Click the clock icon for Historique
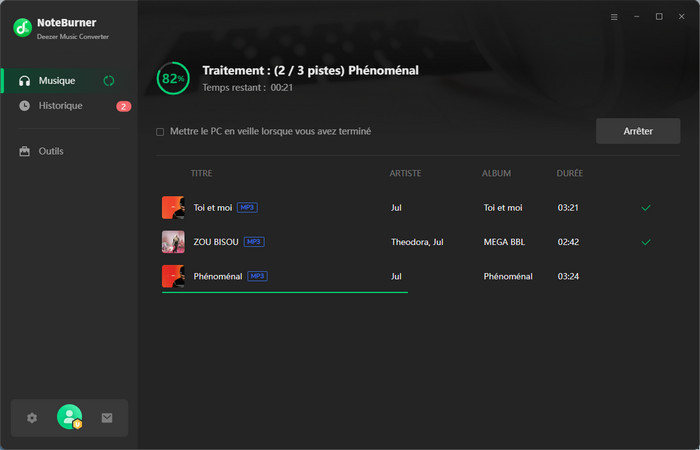 [25, 106]
